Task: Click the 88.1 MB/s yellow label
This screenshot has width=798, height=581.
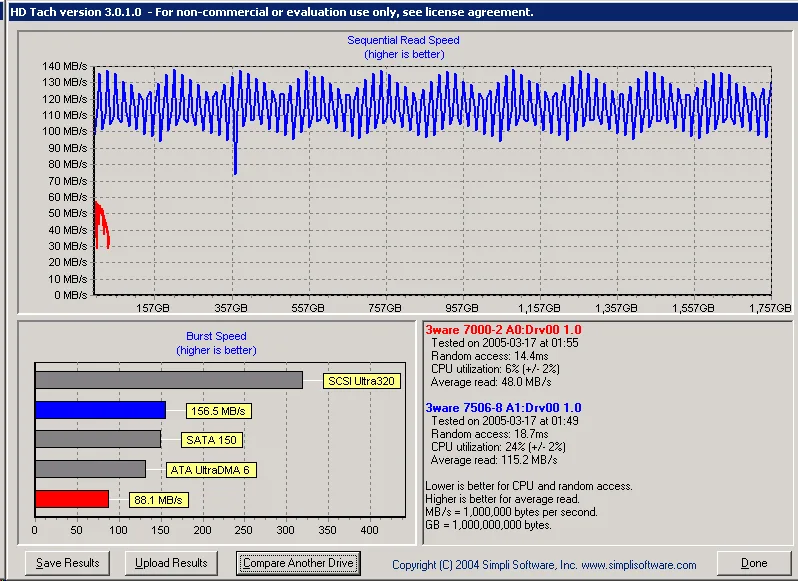Action: click(158, 500)
